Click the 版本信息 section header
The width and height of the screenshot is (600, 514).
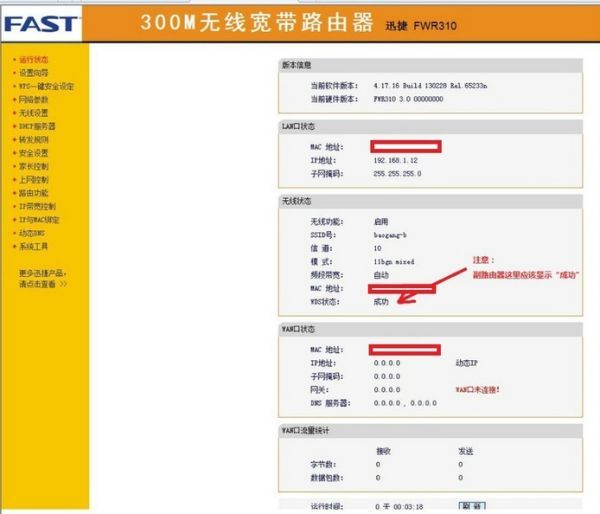(x=297, y=65)
